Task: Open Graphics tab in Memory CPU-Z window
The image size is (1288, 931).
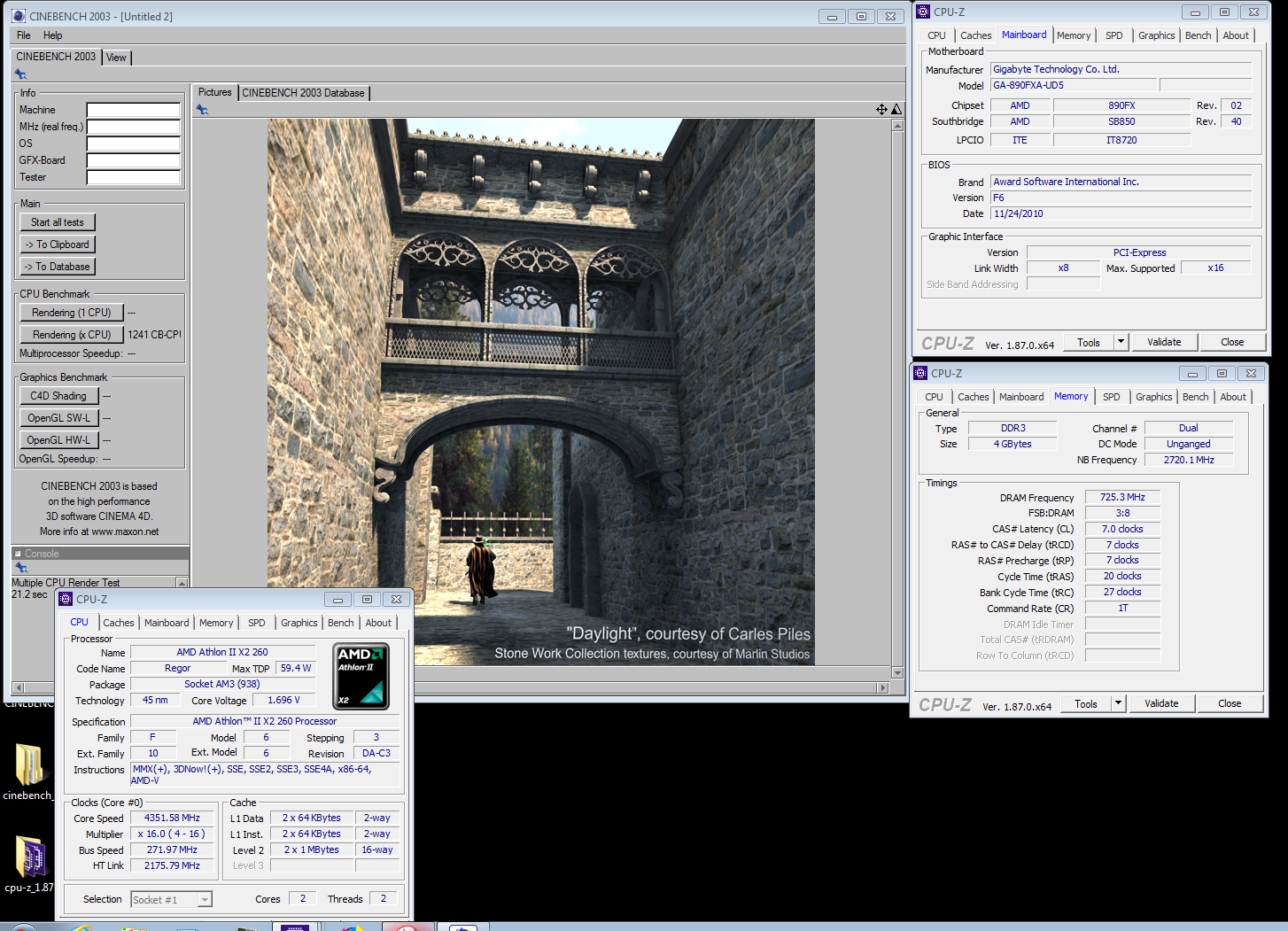Action: 1153,397
